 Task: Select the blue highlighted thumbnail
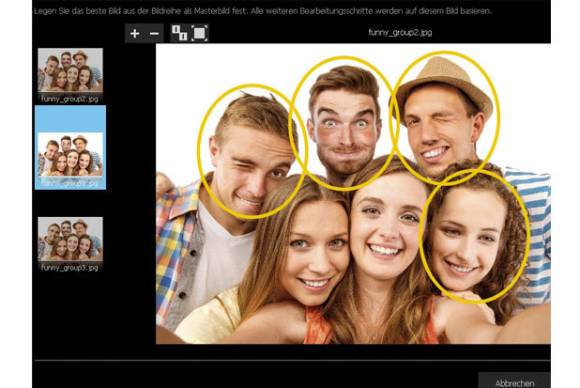pos(70,148)
